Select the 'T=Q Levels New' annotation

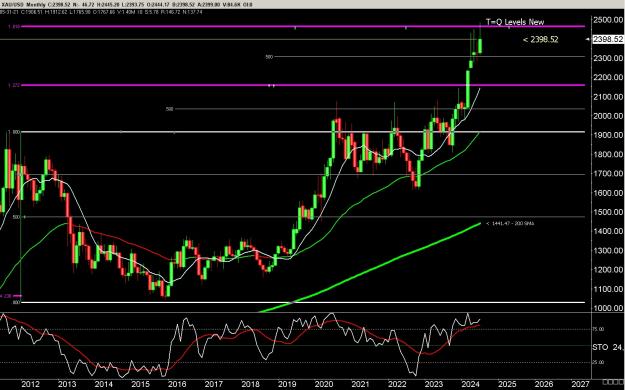pos(515,22)
